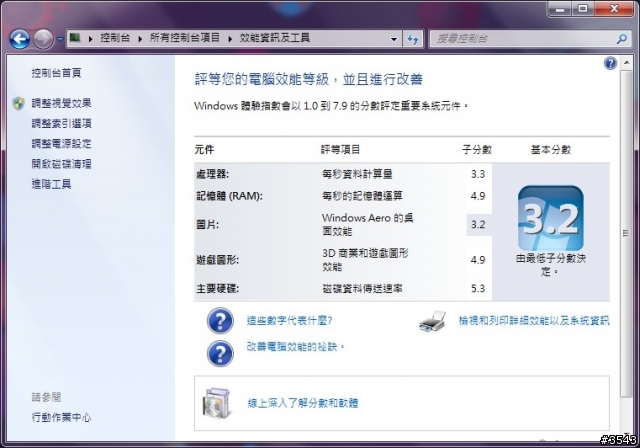The height and width of the screenshot is (448, 640).
Task: Open help via the blue question icon
Action: (610, 63)
